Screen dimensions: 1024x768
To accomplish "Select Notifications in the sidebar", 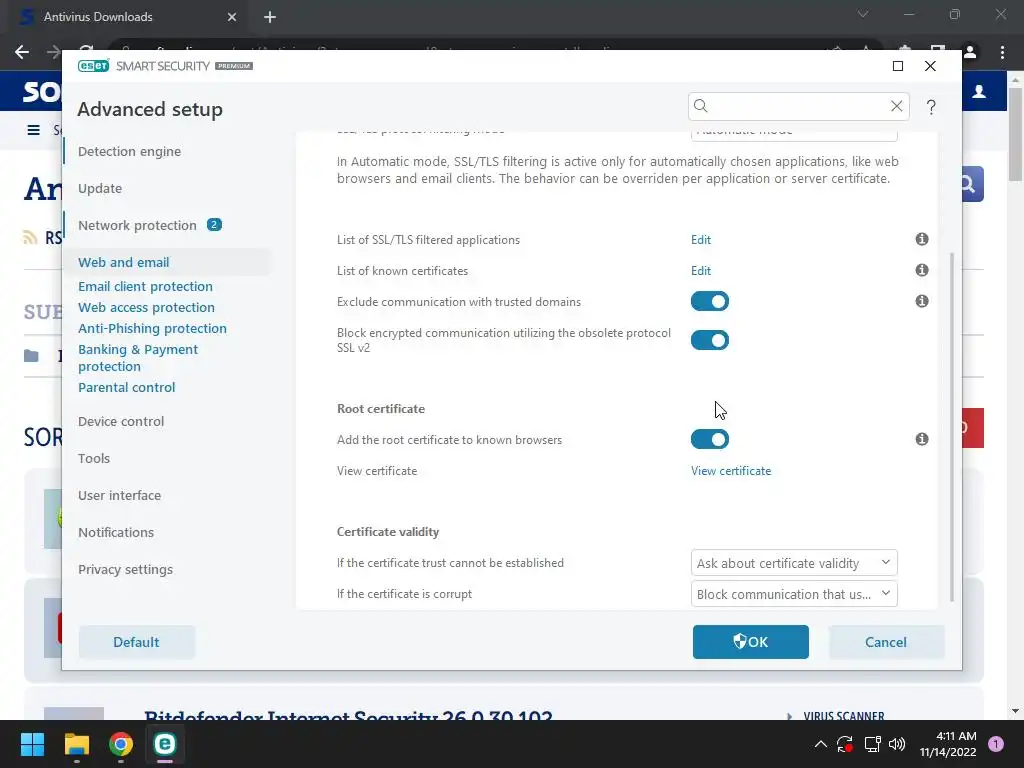I will [116, 532].
